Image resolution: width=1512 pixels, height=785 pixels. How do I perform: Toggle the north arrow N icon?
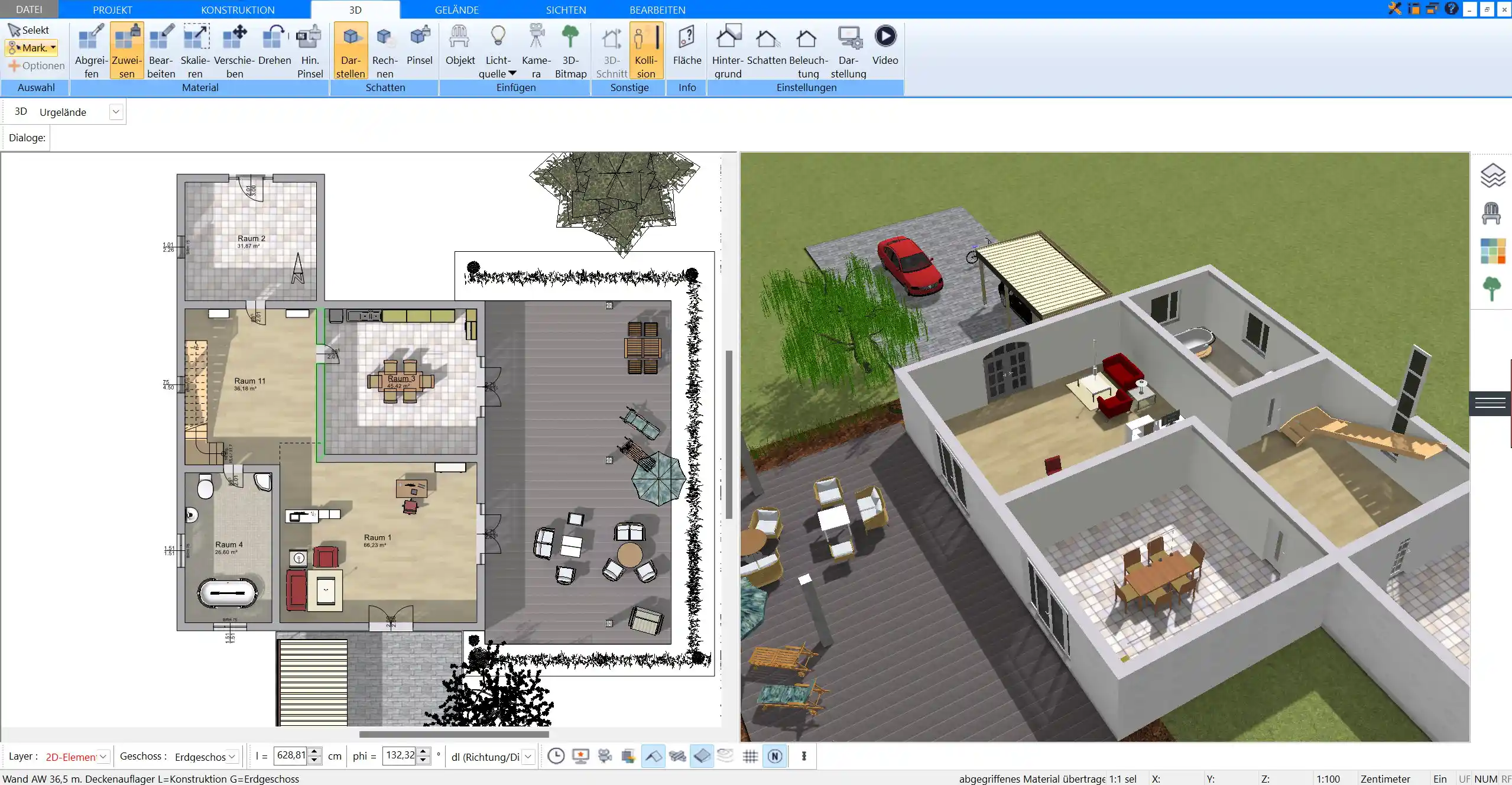coord(775,755)
